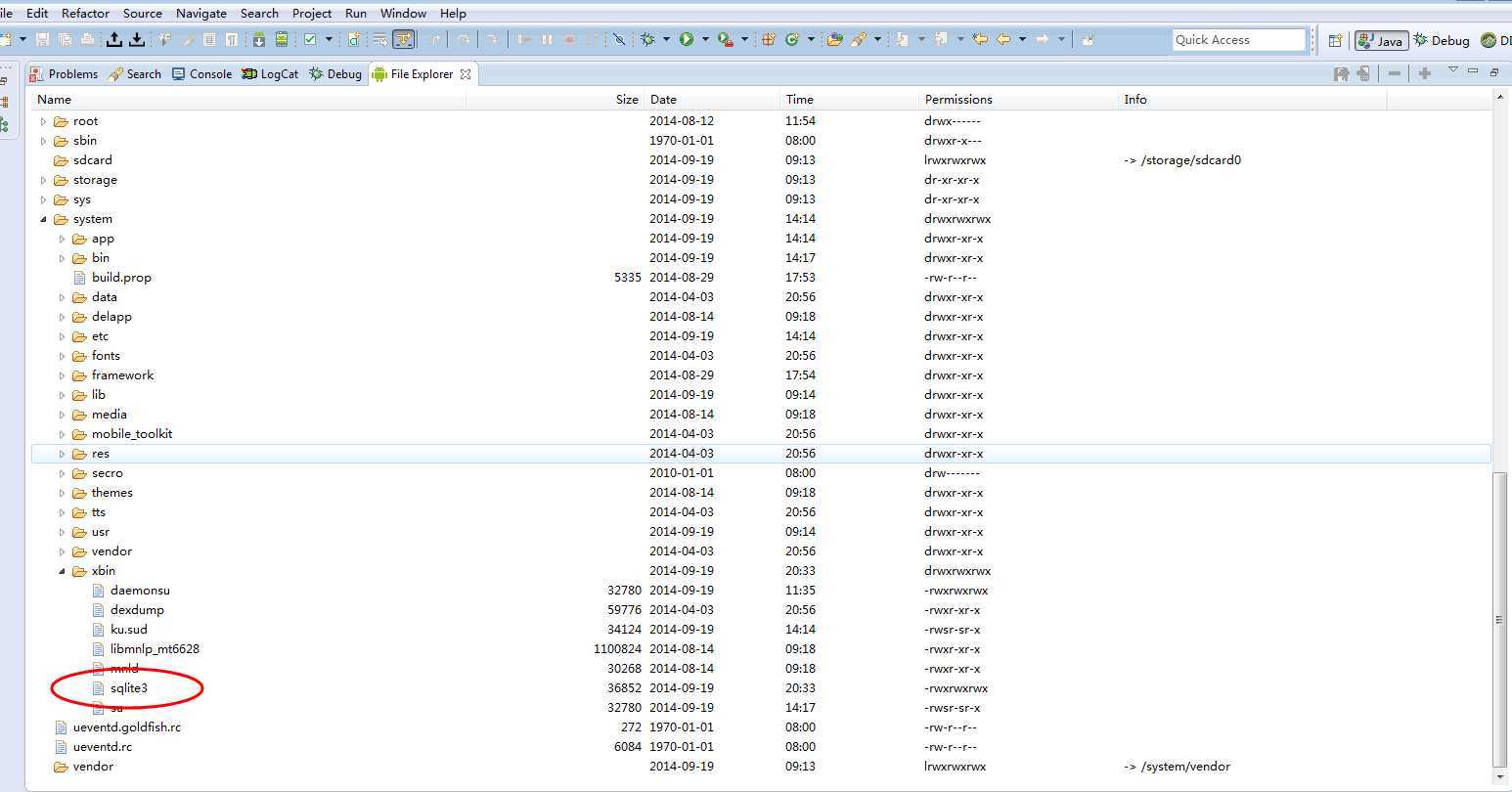Click the Time column header
This screenshot has width=1512, height=792.
click(850, 99)
